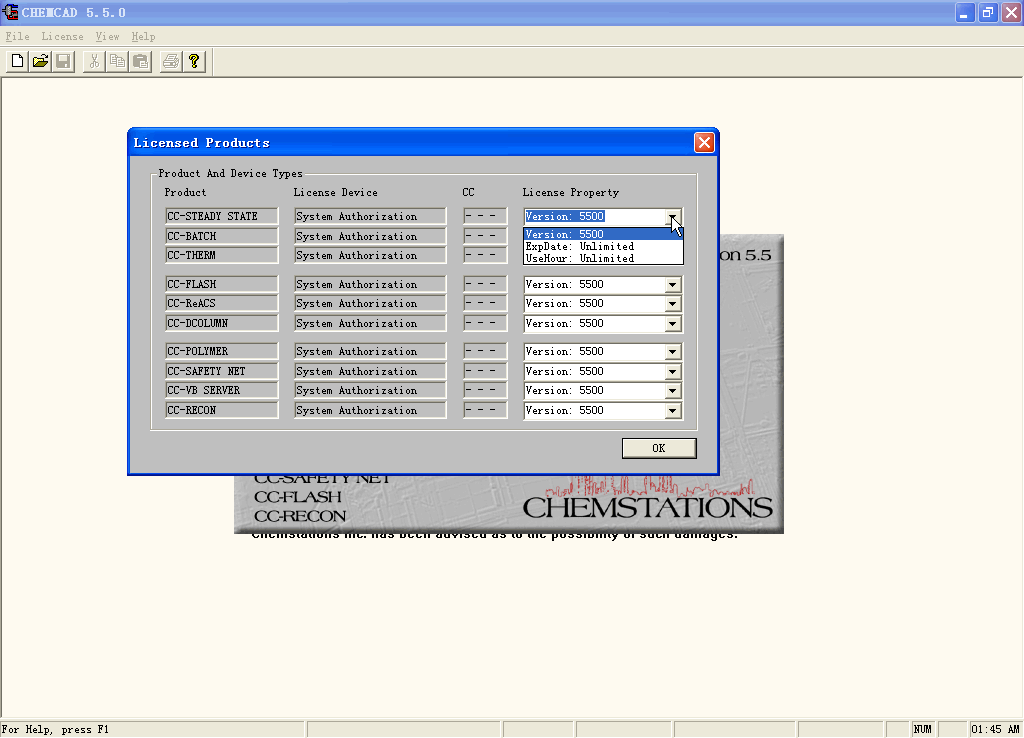Image resolution: width=1024 pixels, height=738 pixels.
Task: Click the CC-POLYMER product field
Action: tap(221, 351)
